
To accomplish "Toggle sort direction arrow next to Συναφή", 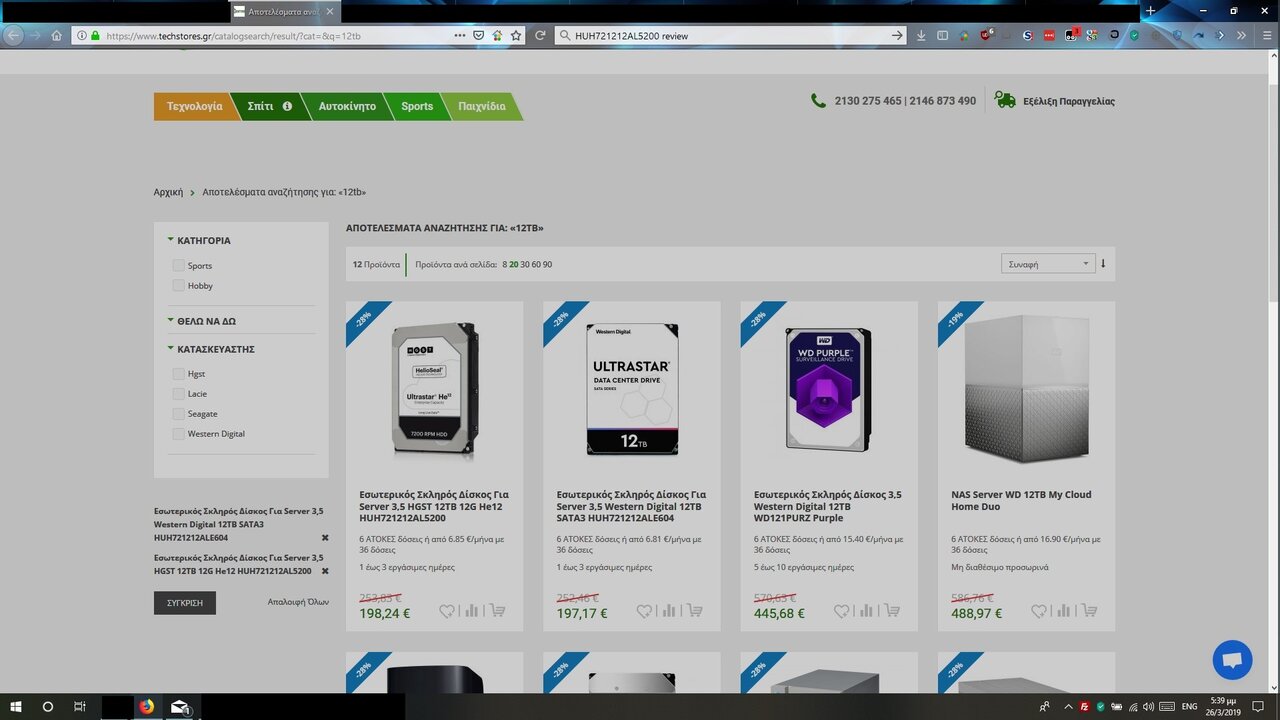I will coord(1103,264).
